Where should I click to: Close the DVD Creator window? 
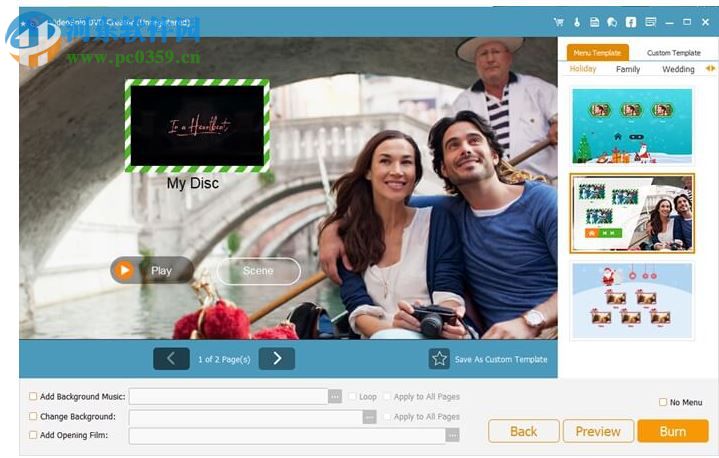[705, 22]
